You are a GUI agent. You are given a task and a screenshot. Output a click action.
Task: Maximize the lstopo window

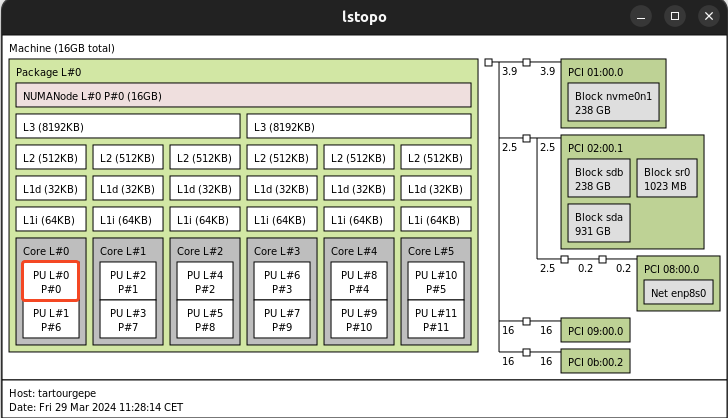pos(675,16)
